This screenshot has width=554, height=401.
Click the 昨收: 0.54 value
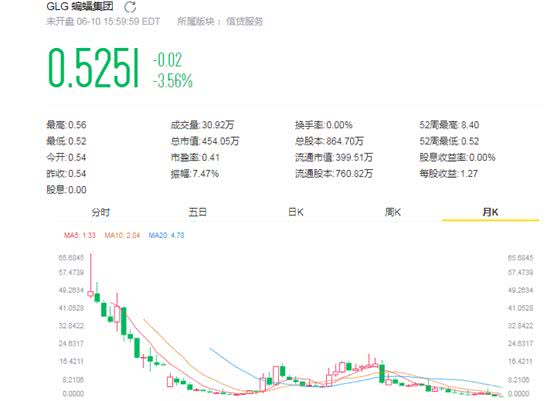tap(66, 173)
